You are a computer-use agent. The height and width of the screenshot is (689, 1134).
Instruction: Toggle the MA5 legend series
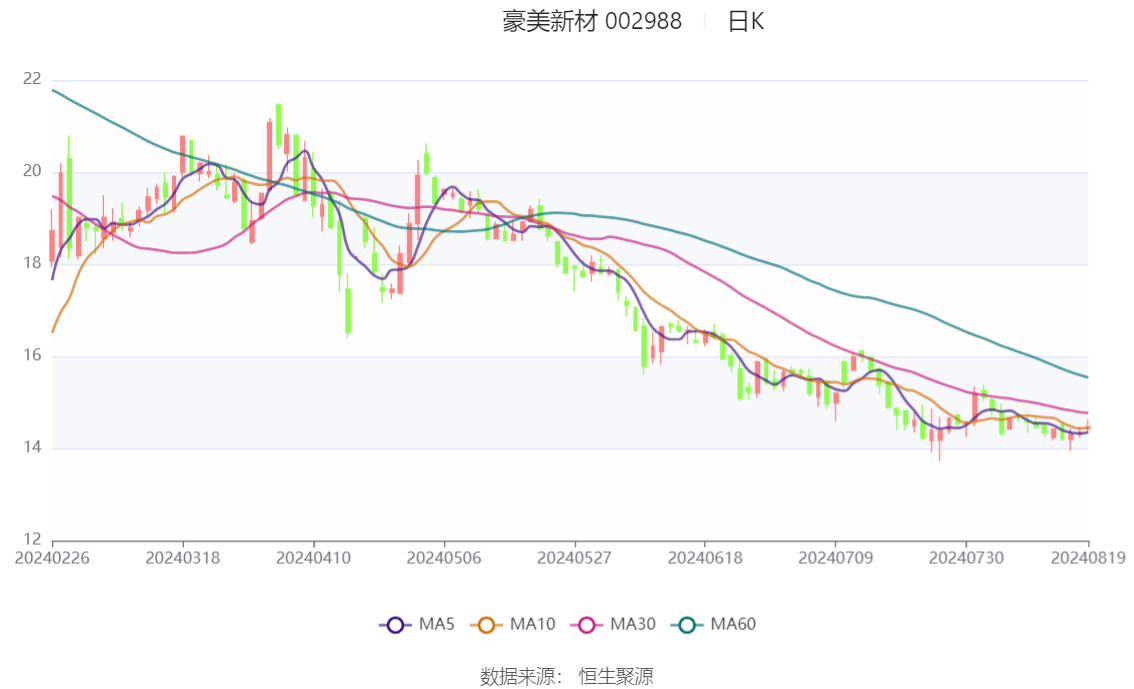(x=417, y=625)
